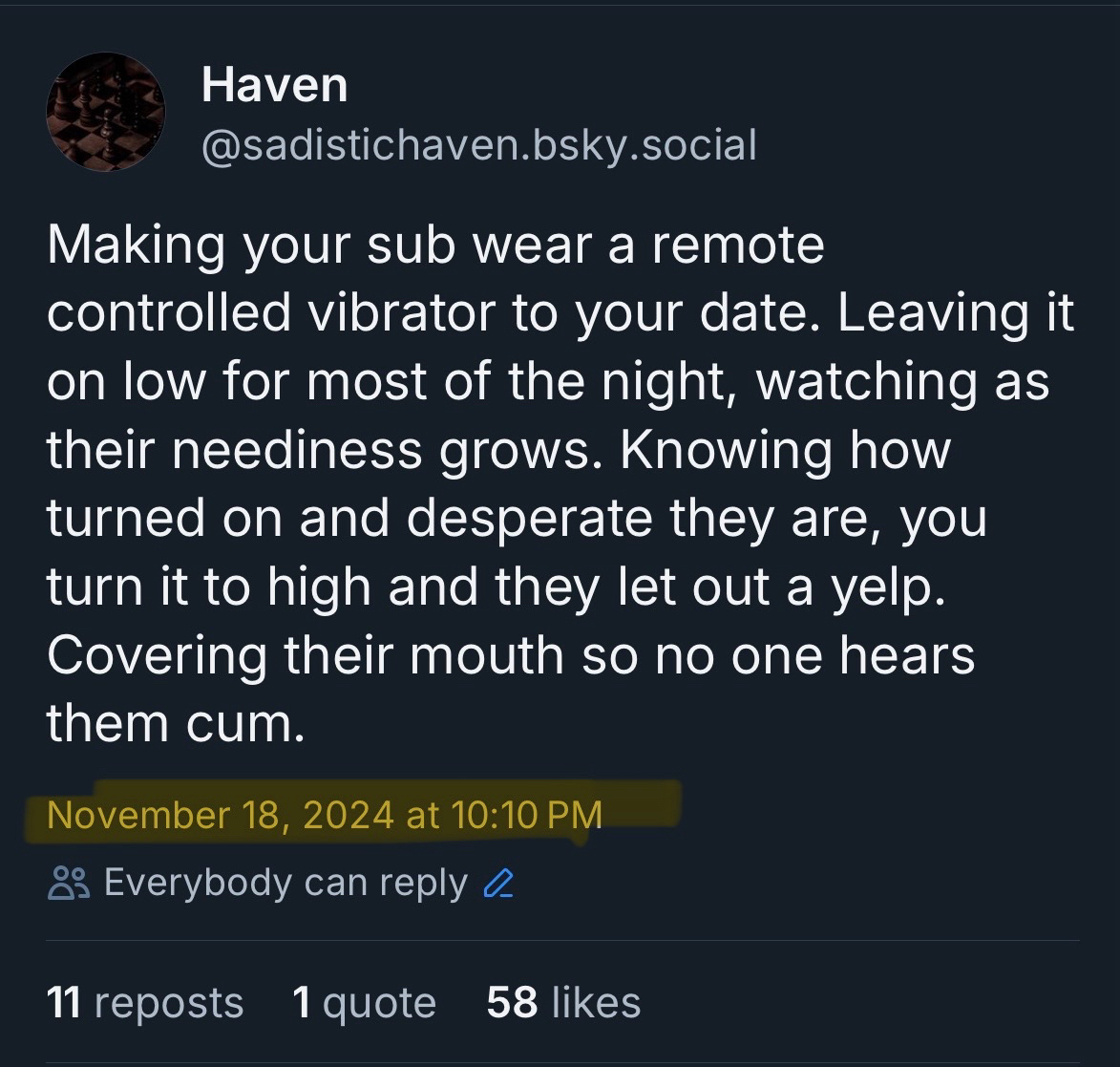Click the word "quote" in the stats row
Image resolution: width=1120 pixels, height=1067 pixels.
(379, 1003)
